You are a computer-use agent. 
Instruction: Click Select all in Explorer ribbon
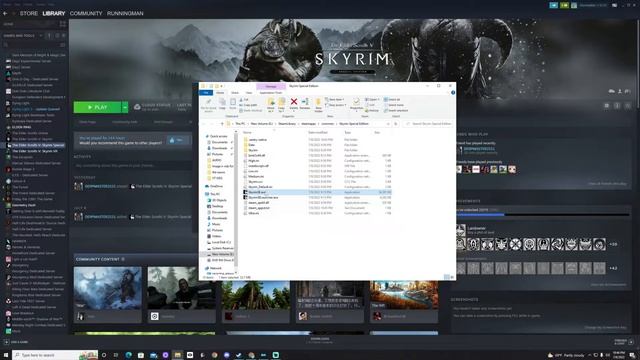(392, 100)
